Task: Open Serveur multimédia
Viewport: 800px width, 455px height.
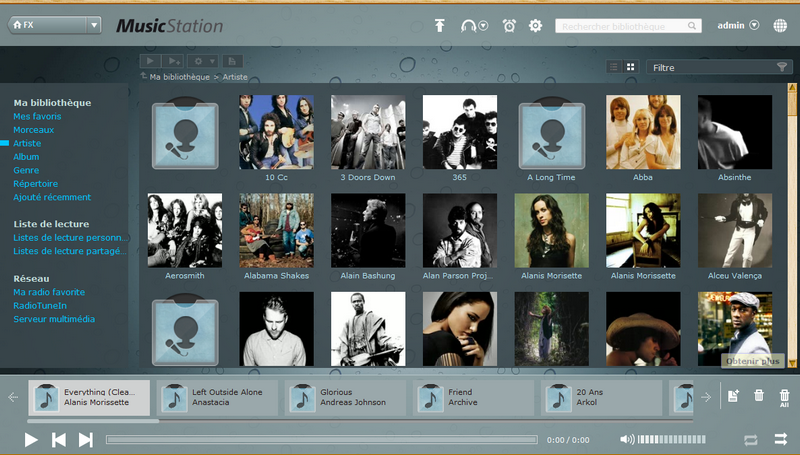Action: coord(54,319)
